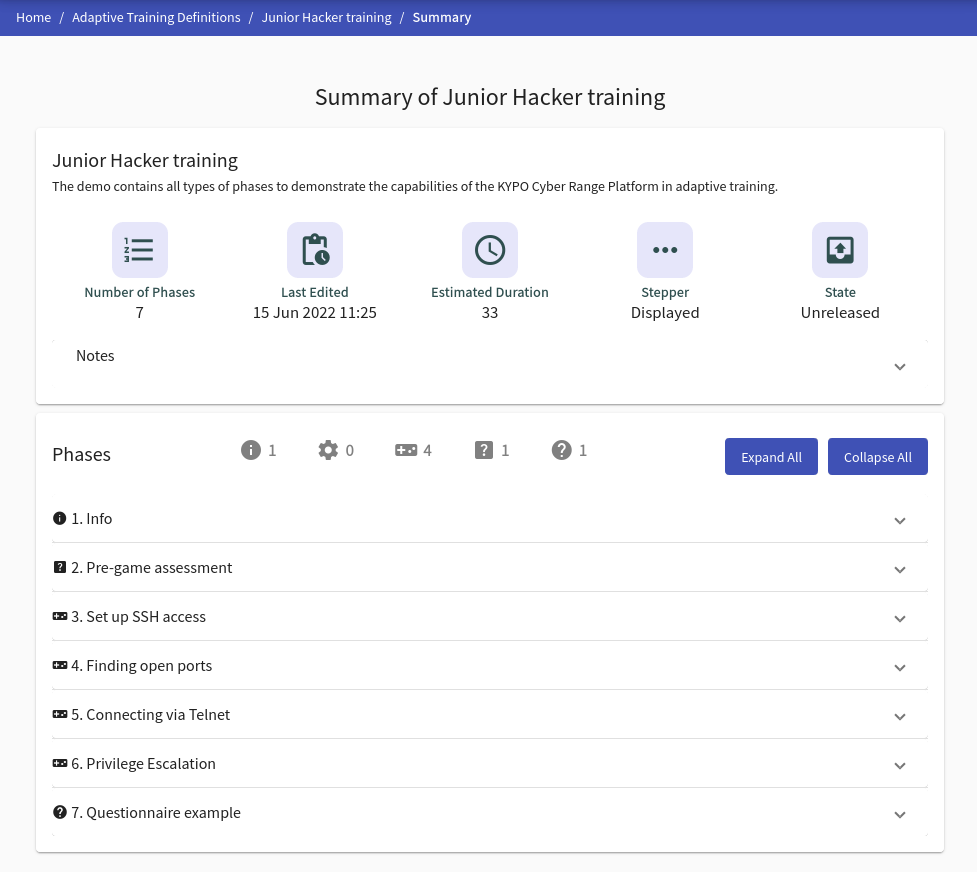
Task: Click the Estimated Duration clock icon
Action: [490, 250]
